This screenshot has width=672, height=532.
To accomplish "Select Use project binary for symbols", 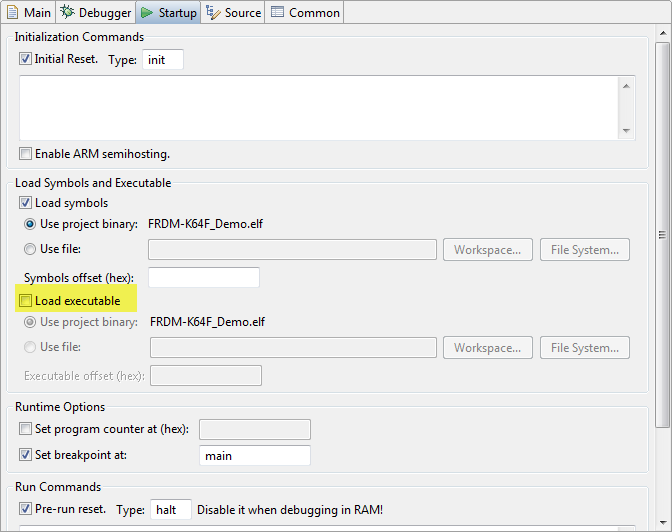I will pyautogui.click(x=30, y=224).
